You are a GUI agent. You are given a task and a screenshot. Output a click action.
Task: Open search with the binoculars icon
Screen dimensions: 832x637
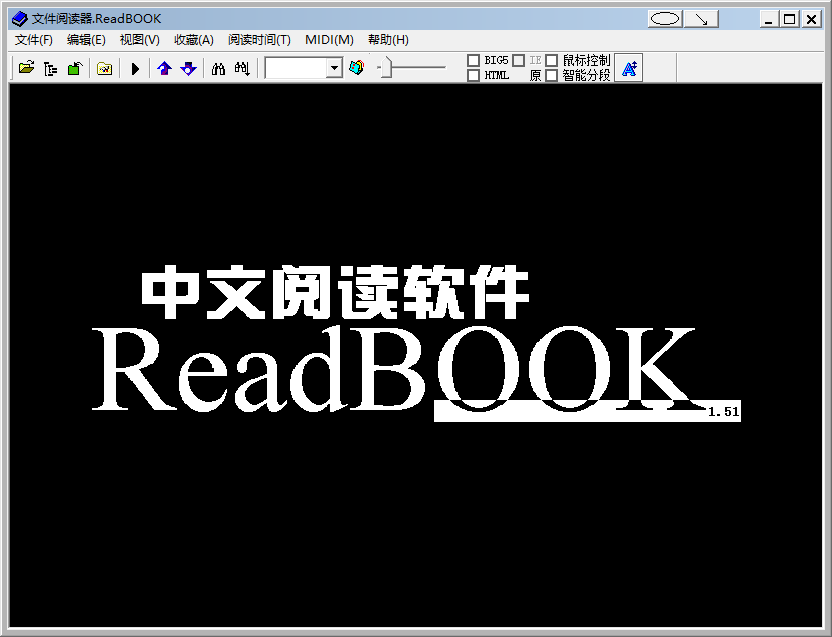coord(218,68)
